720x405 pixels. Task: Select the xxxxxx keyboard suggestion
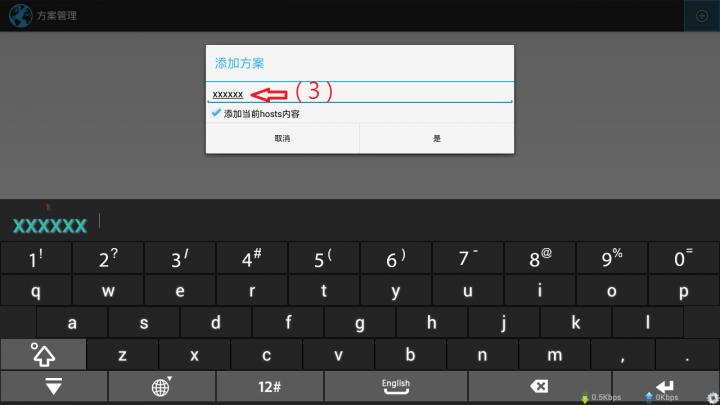50,225
